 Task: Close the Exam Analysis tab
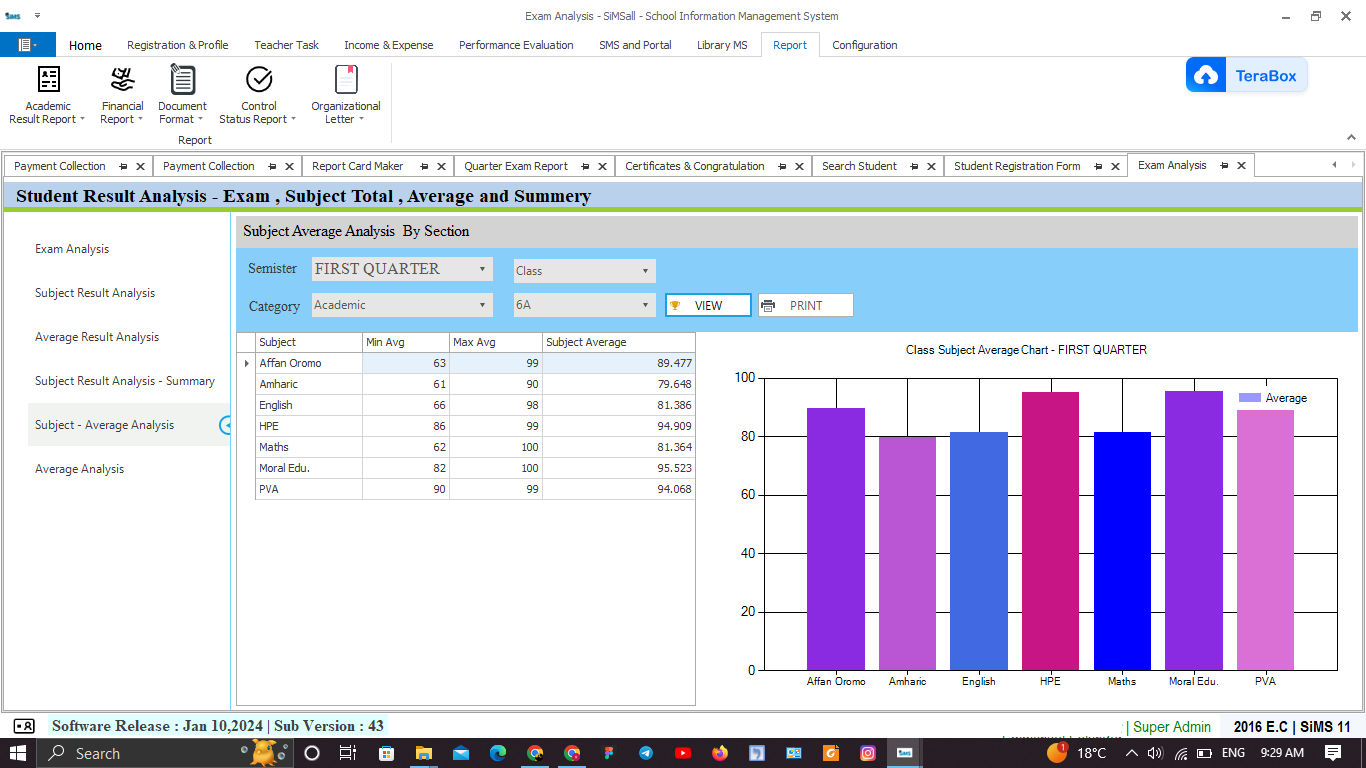tap(1242, 166)
